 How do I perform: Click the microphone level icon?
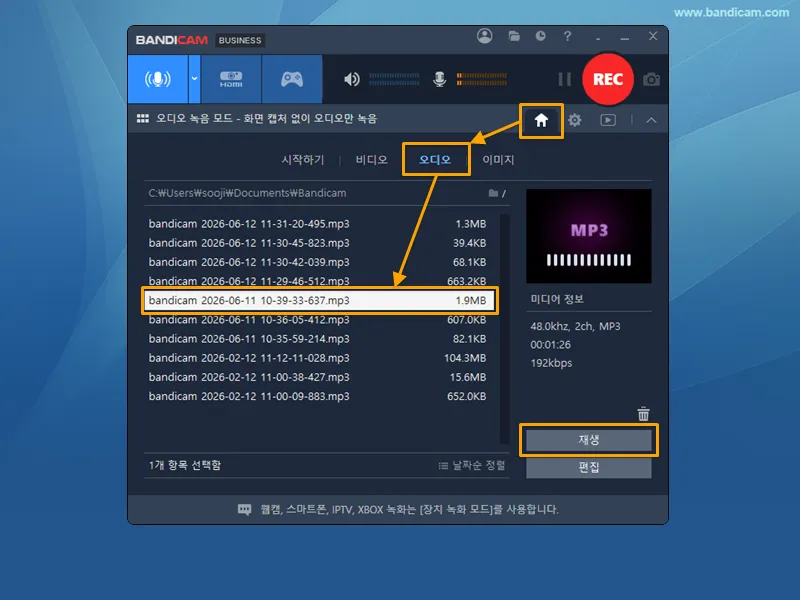click(x=439, y=79)
